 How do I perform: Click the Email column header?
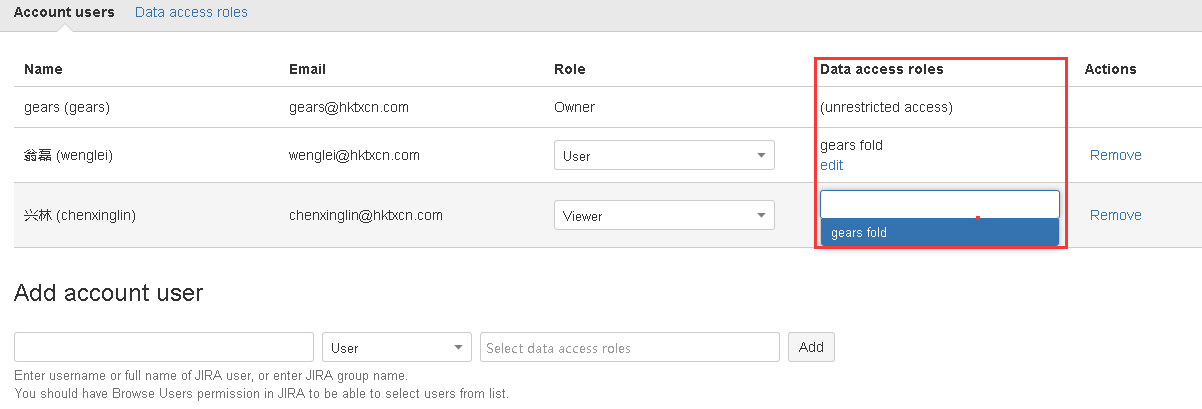point(307,69)
